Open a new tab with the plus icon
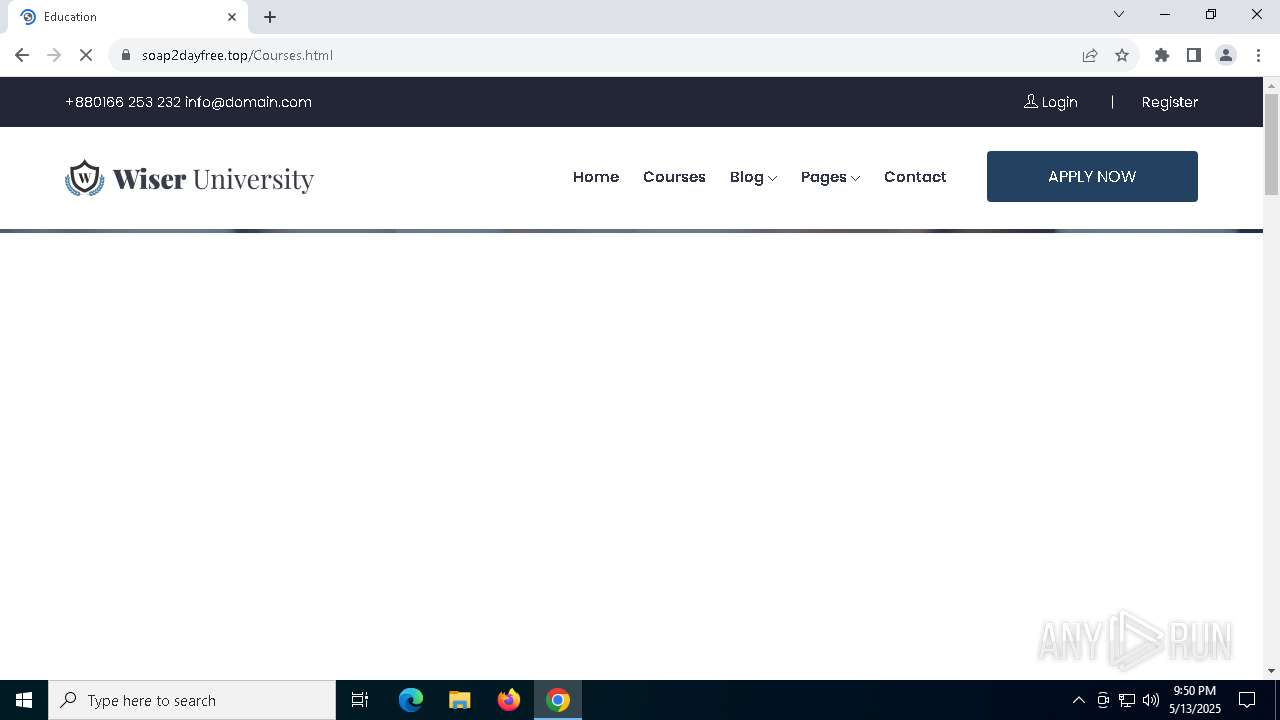The image size is (1280, 720). pyautogui.click(x=270, y=17)
